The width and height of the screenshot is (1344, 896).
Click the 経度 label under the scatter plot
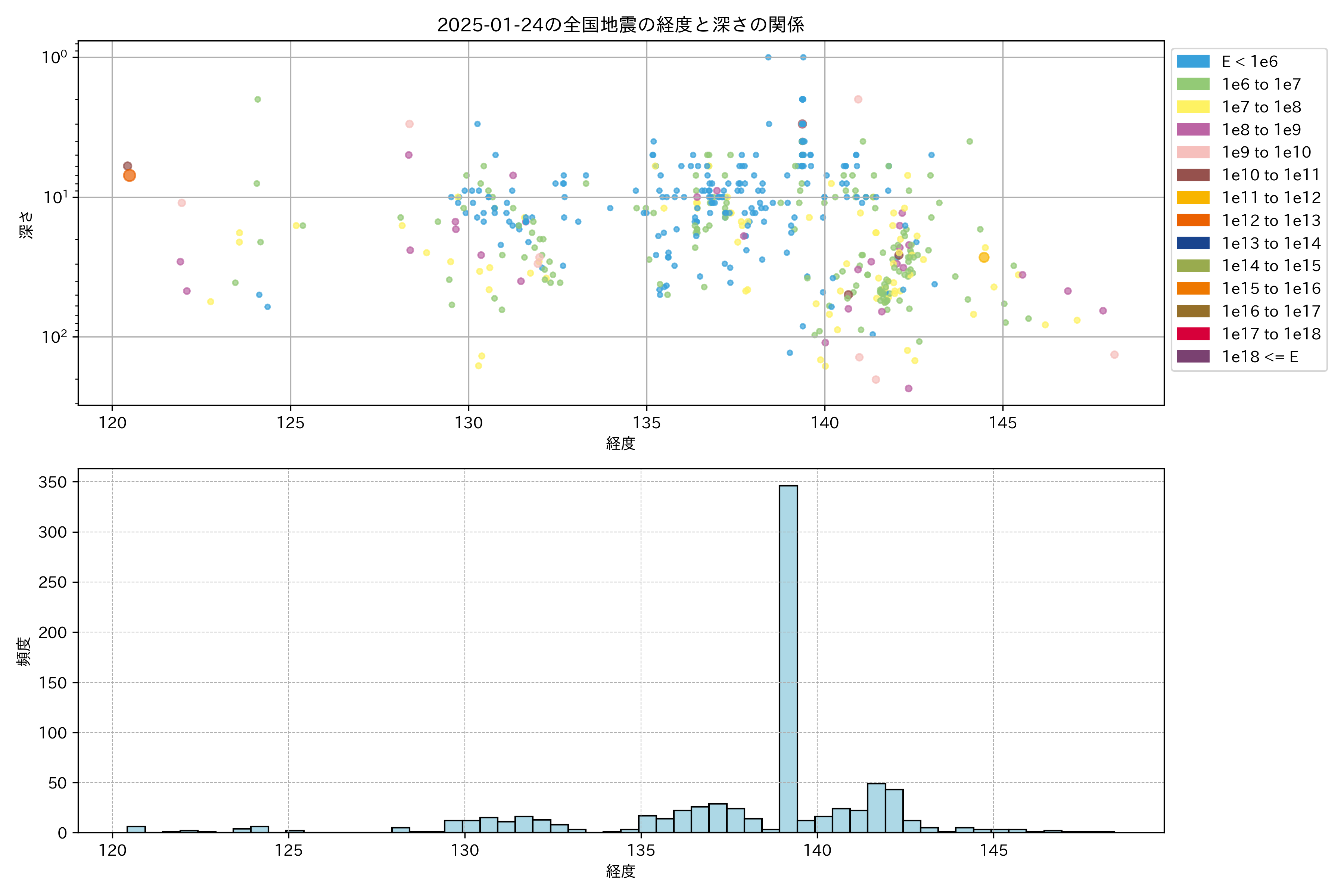pyautogui.click(x=620, y=444)
